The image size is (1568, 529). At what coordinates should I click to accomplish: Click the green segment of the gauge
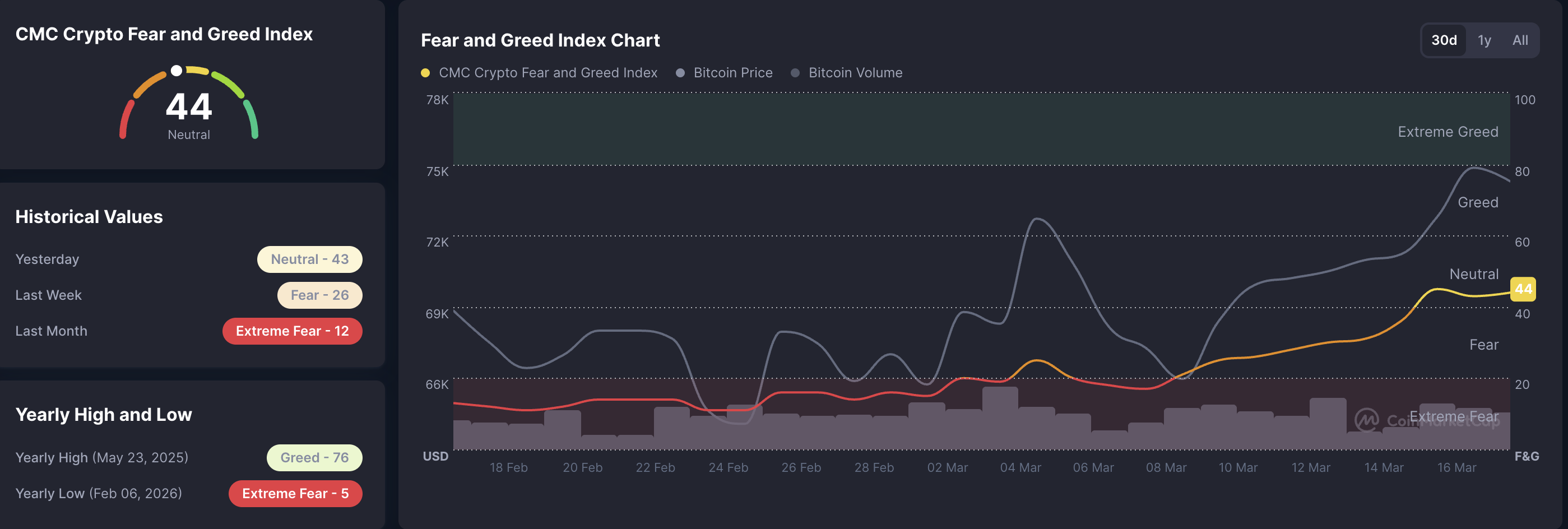pyautogui.click(x=252, y=119)
